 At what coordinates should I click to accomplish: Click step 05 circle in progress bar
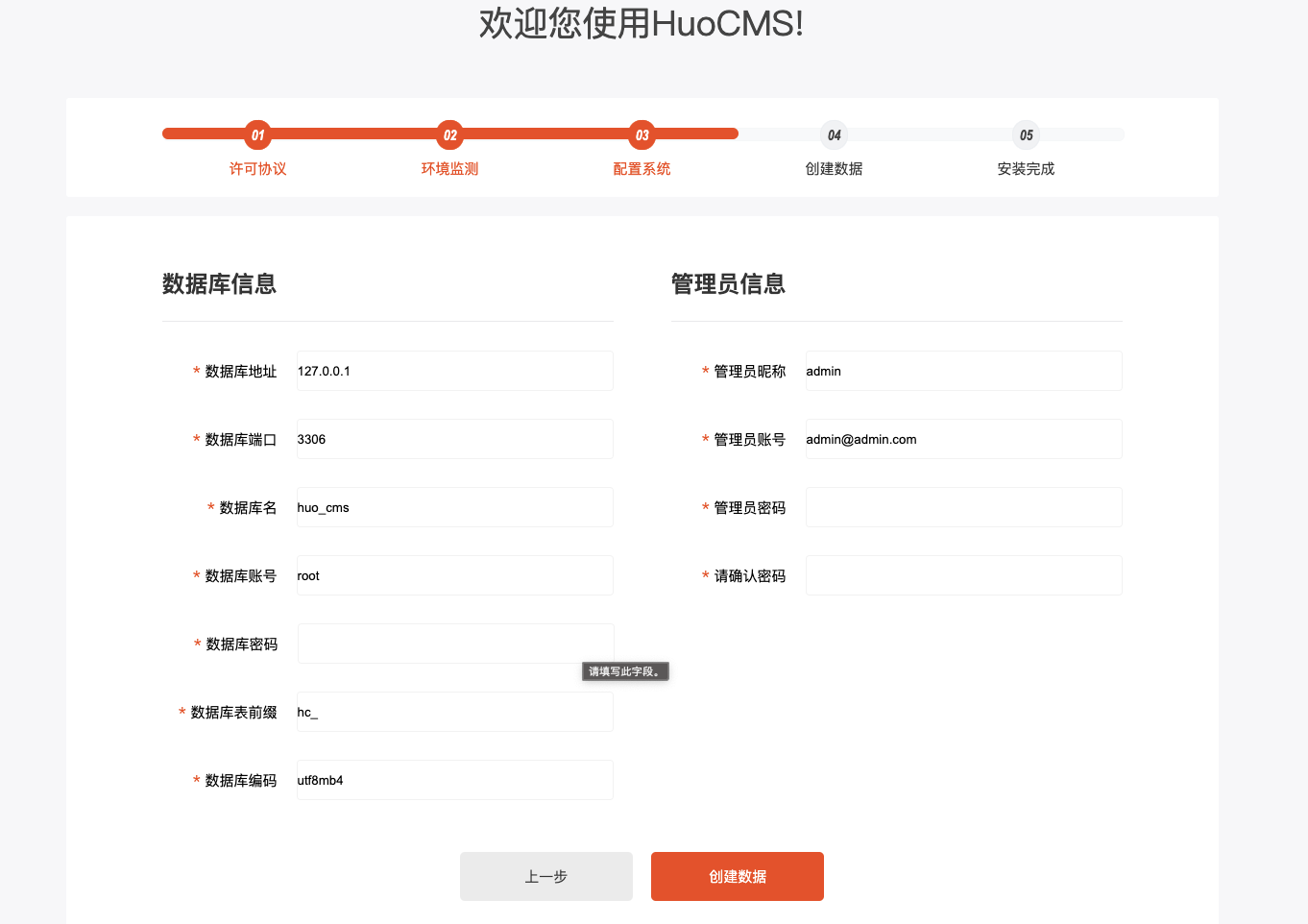coord(1026,134)
